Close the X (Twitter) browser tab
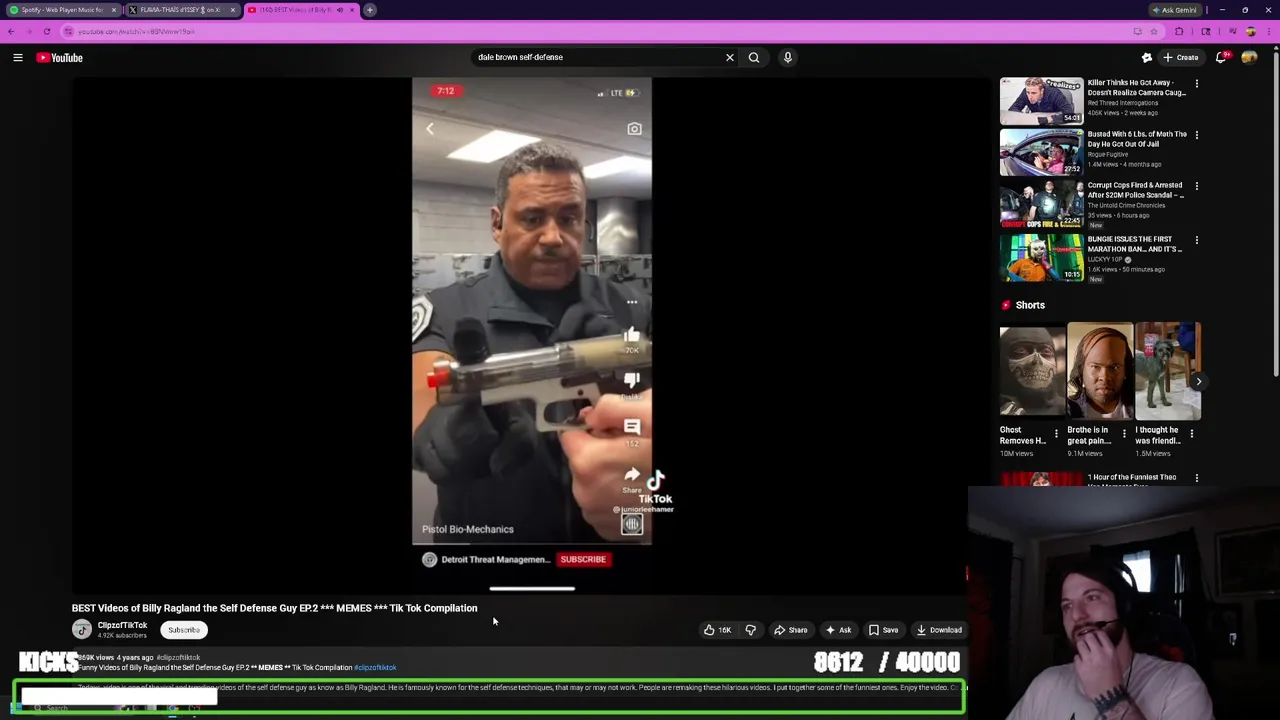 click(x=233, y=10)
